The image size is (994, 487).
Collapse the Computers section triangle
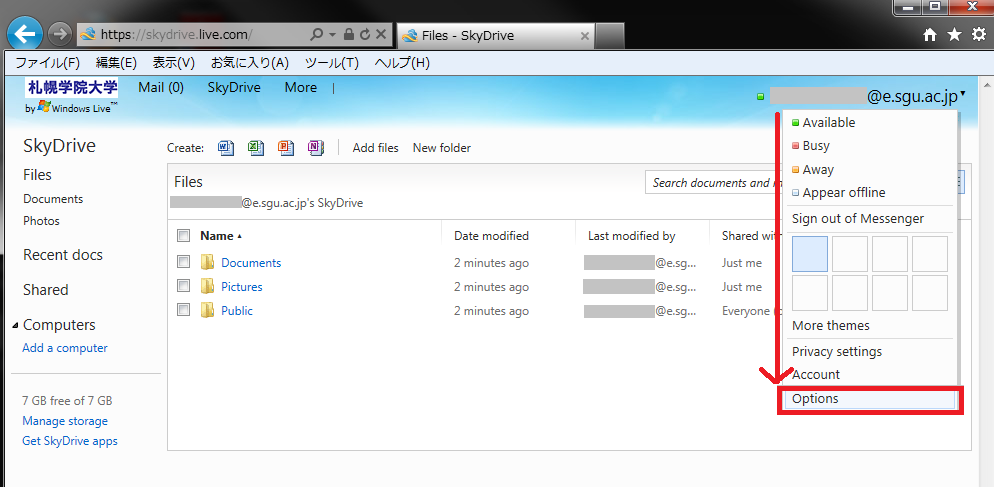click(15, 325)
